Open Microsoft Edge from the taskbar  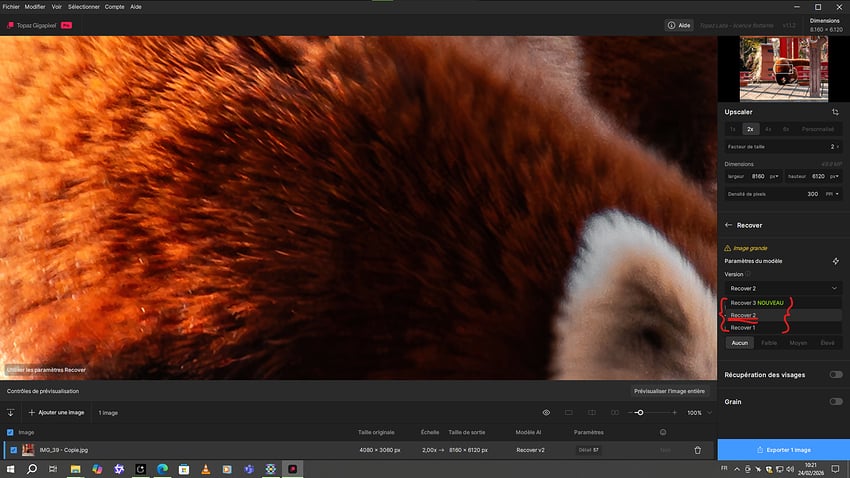pos(163,468)
